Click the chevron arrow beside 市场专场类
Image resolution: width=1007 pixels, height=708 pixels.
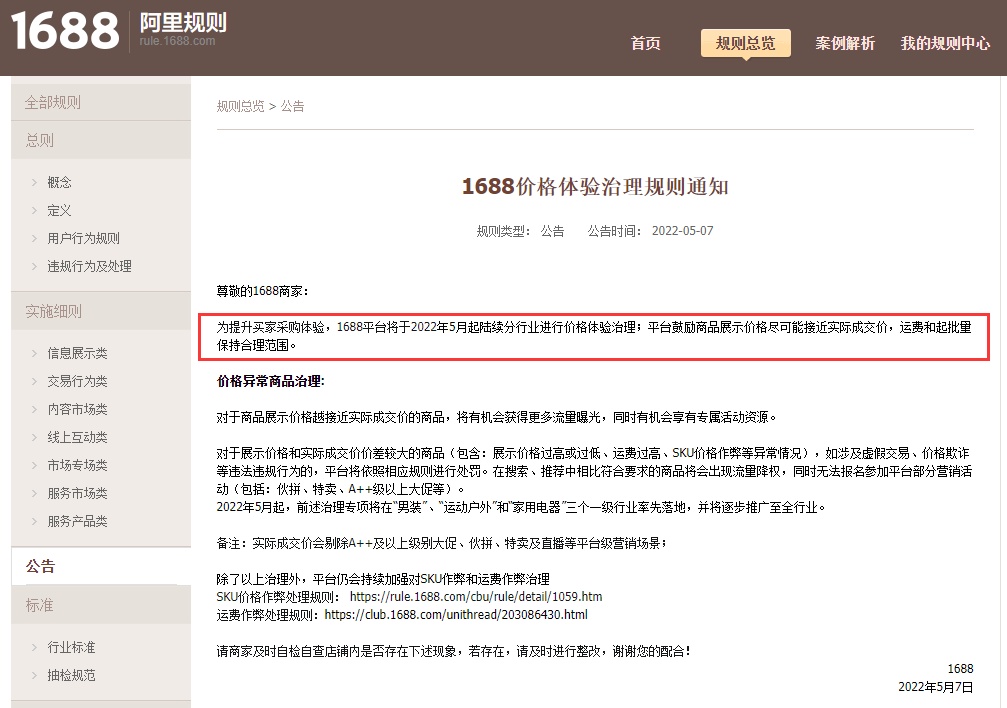click(34, 465)
